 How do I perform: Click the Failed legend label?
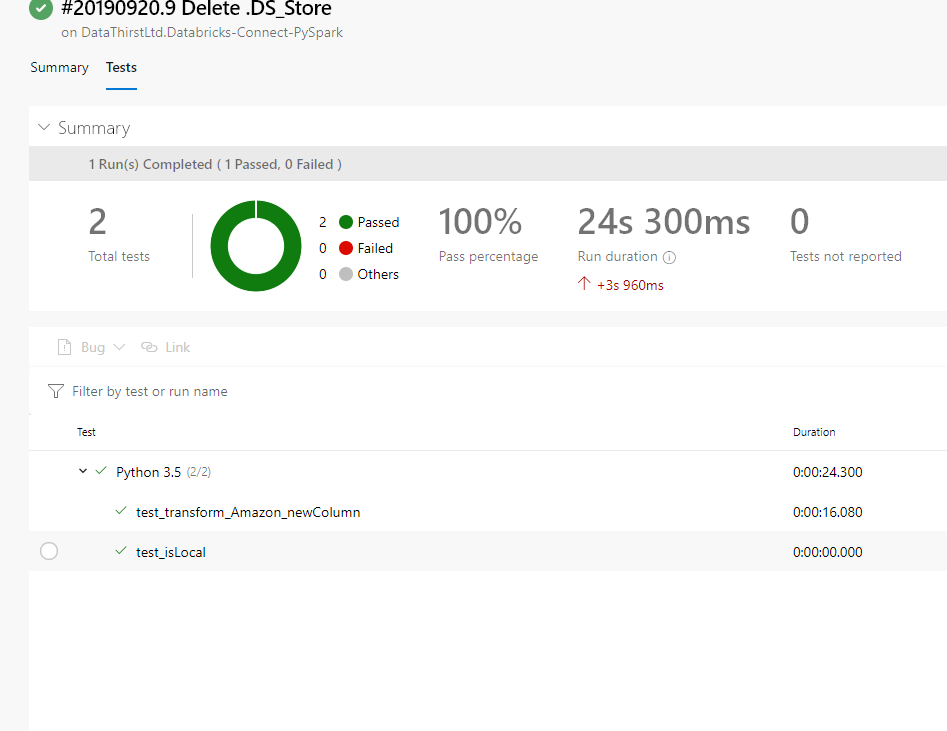(x=375, y=248)
